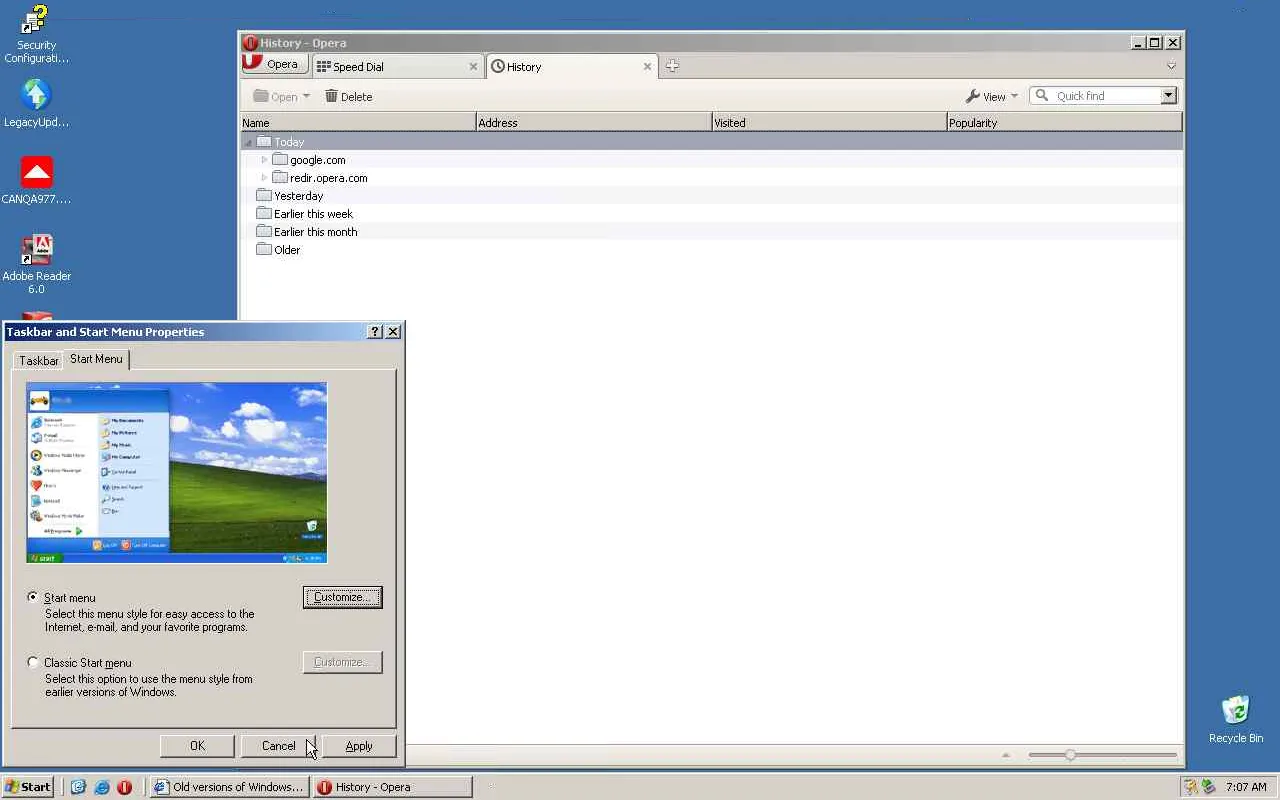This screenshot has height=800, width=1280.
Task: Switch to the Taskbar tab in Properties
Action: (39, 360)
